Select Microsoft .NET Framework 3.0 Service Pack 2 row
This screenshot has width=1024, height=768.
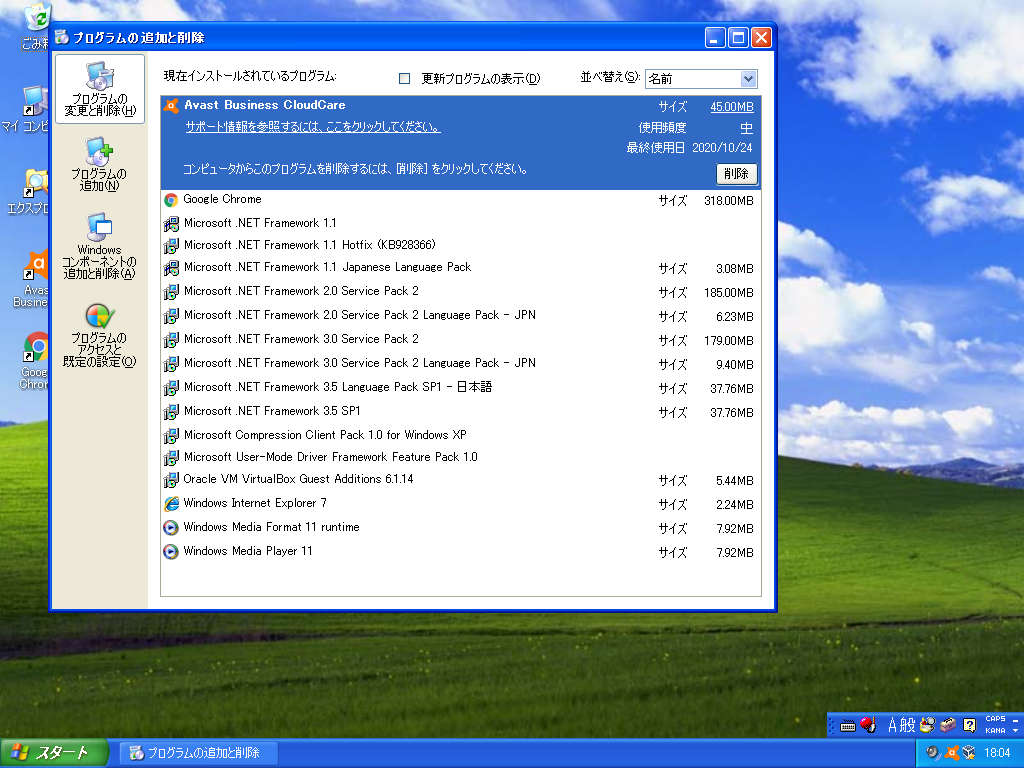tap(461, 340)
